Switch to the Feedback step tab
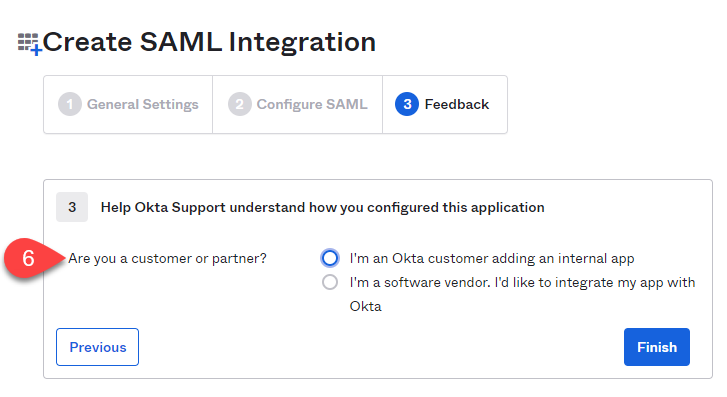 [x=445, y=105]
